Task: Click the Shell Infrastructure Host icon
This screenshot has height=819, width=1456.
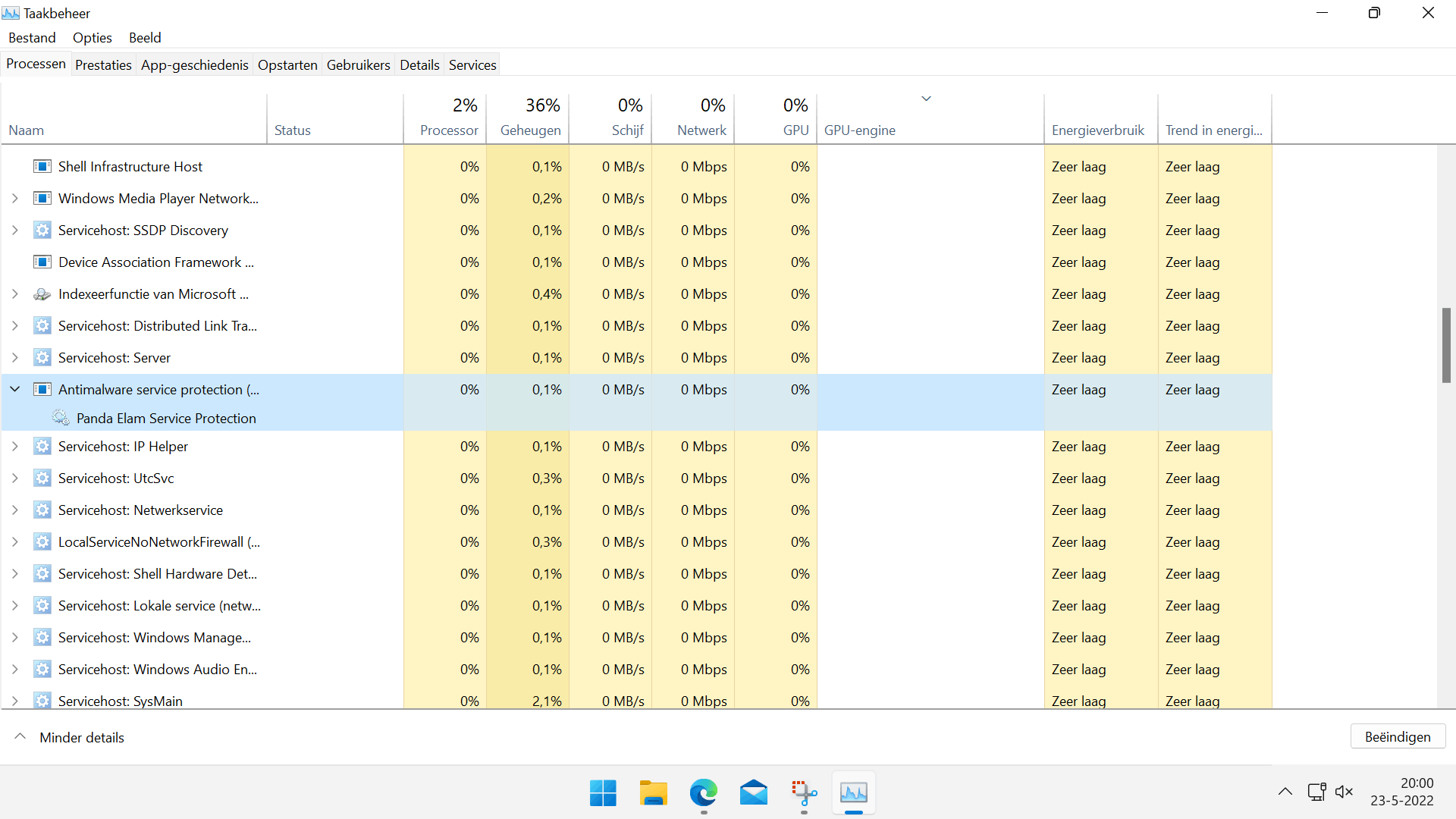Action: (42, 167)
